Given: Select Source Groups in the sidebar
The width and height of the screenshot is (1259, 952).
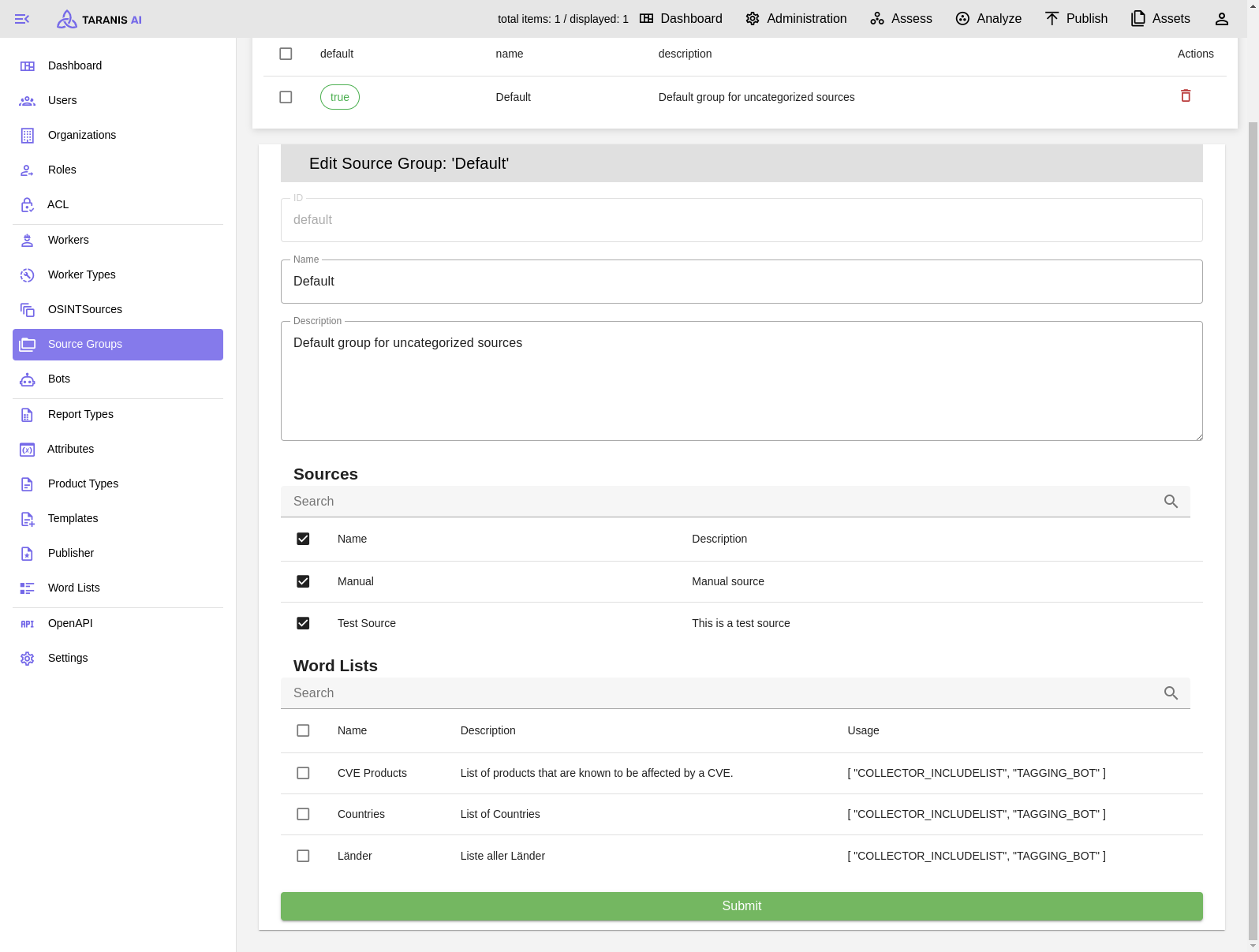Looking at the screenshot, I should [x=118, y=345].
